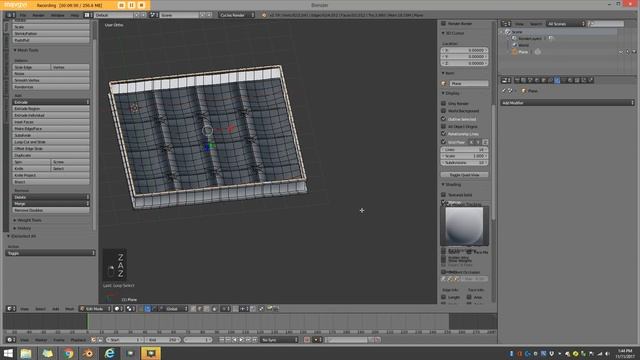The image size is (640, 360).
Task: Collapse the Display panel header
Action: pos(451,93)
